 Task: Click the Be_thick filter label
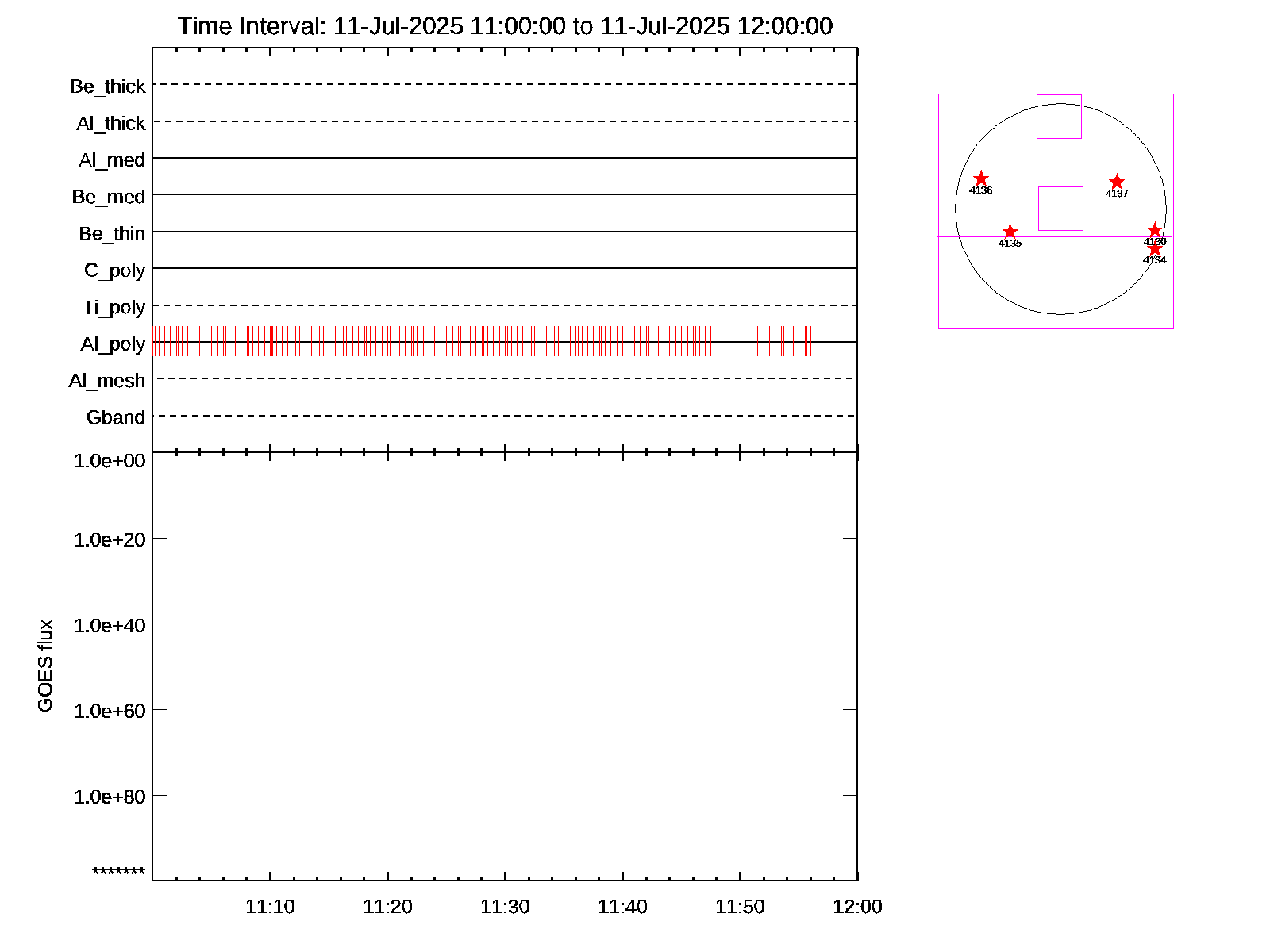(x=108, y=86)
